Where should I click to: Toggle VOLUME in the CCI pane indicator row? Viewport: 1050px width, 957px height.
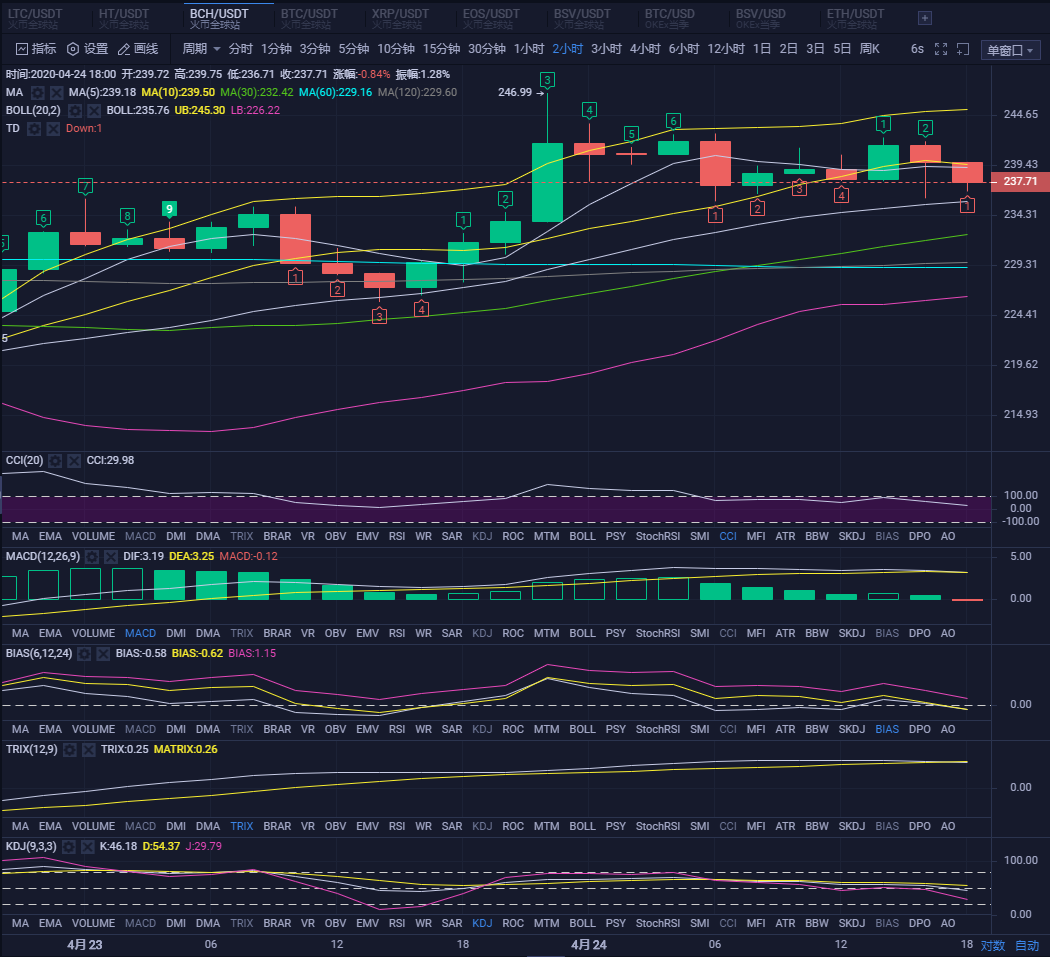[93, 536]
